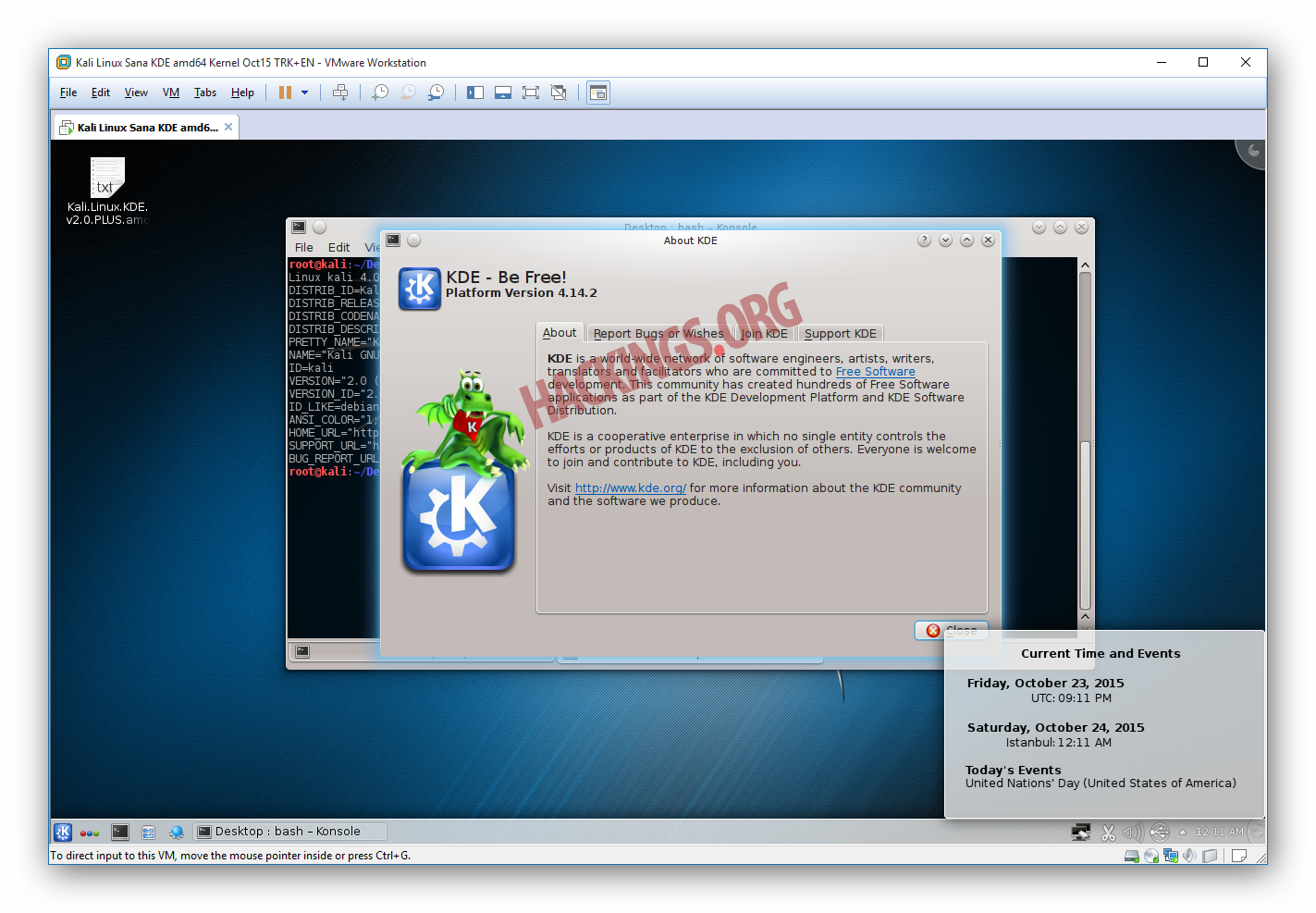Expand hidden system tray icons arrow
1316x913 pixels.
1182,832
